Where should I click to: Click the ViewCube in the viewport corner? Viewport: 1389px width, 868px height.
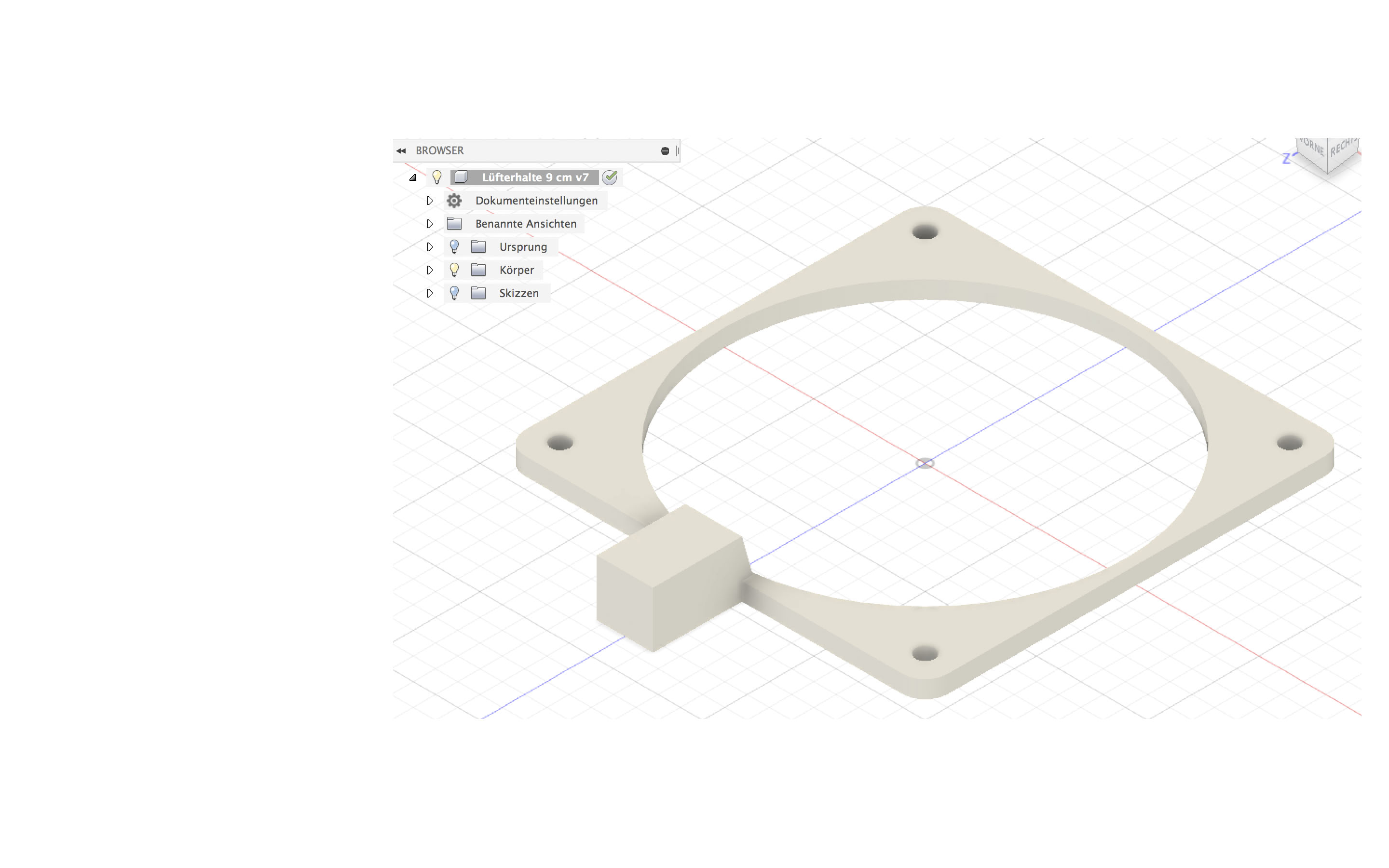pyautogui.click(x=1327, y=155)
